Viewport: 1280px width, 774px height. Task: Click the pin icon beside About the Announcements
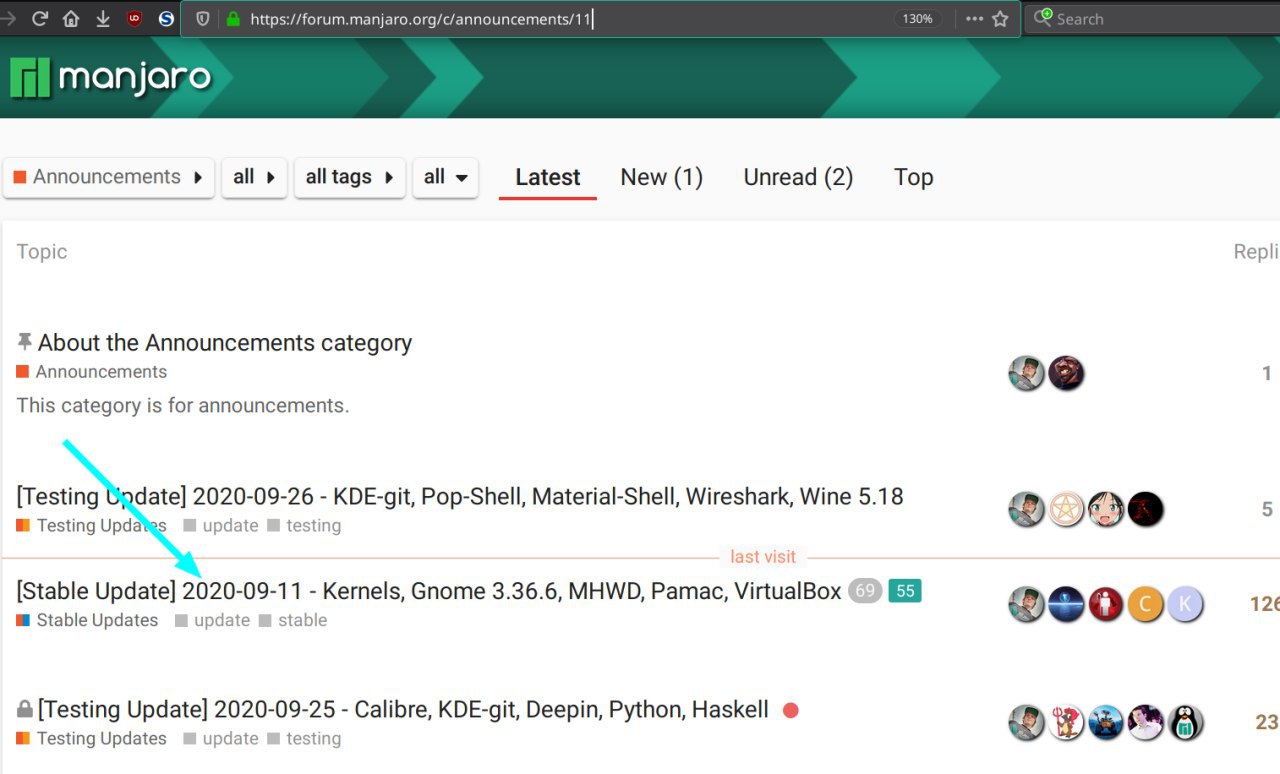(x=25, y=342)
